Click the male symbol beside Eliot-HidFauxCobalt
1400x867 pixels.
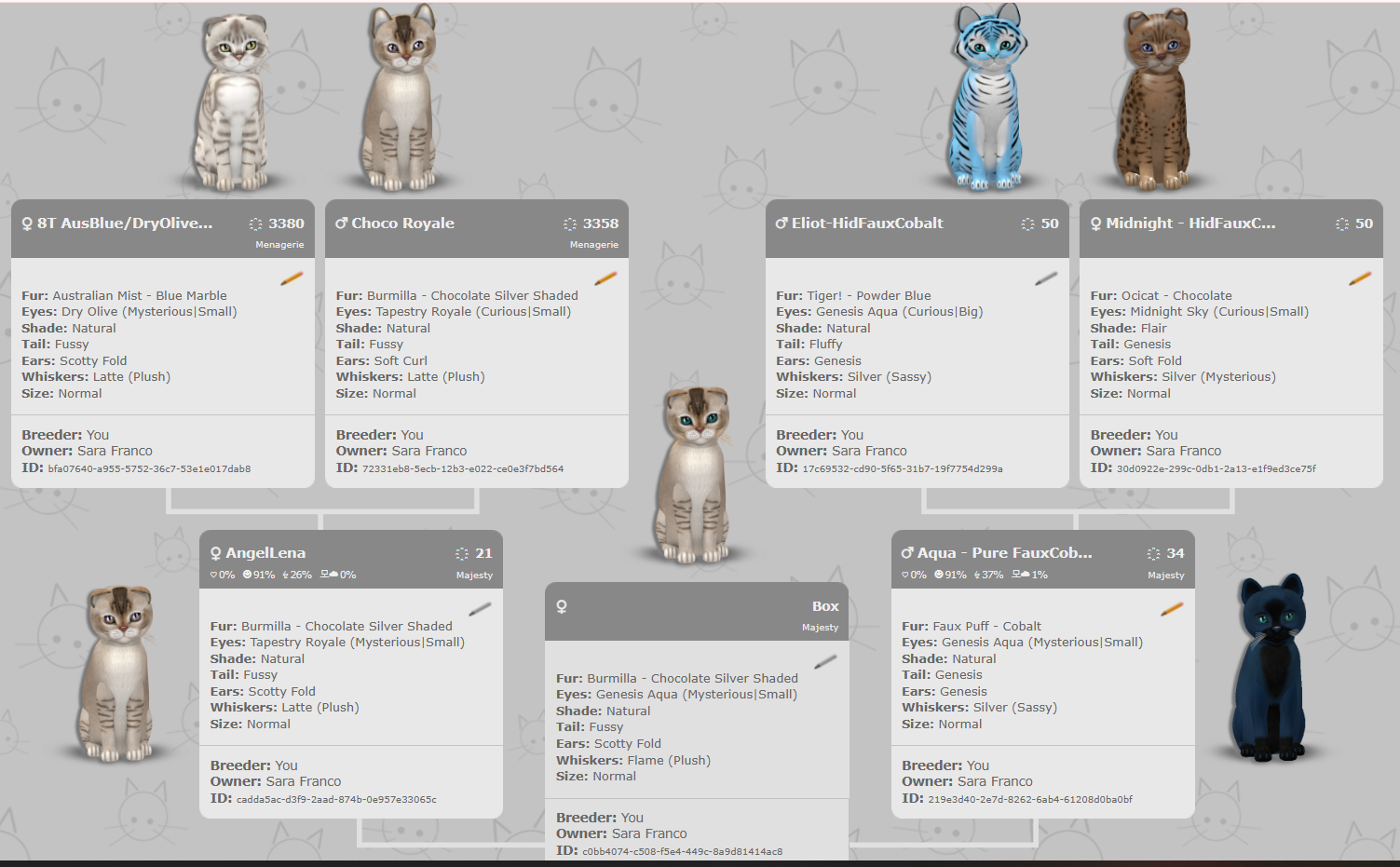point(782,223)
